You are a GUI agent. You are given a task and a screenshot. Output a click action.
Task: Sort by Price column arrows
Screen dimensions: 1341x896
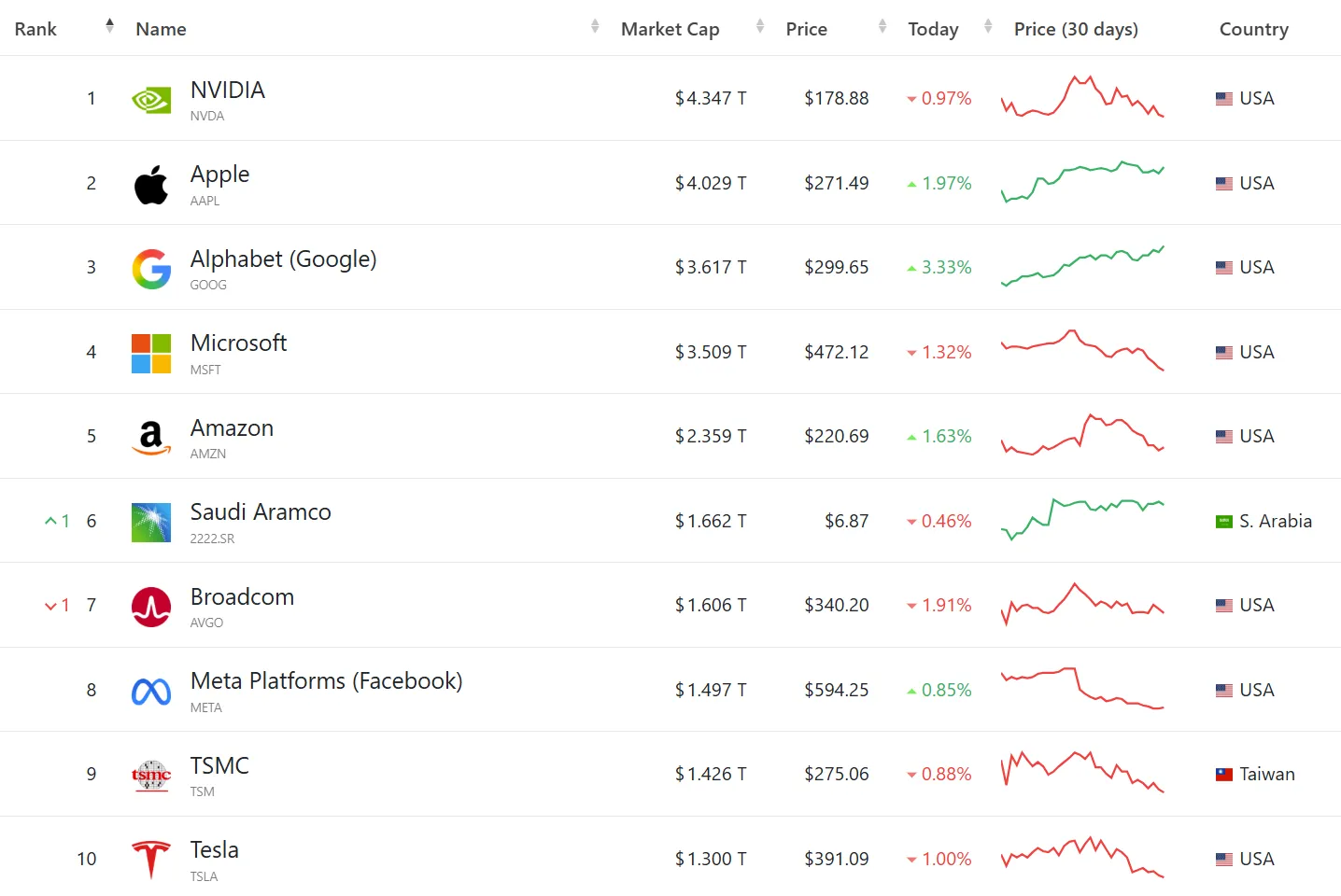pos(882,26)
